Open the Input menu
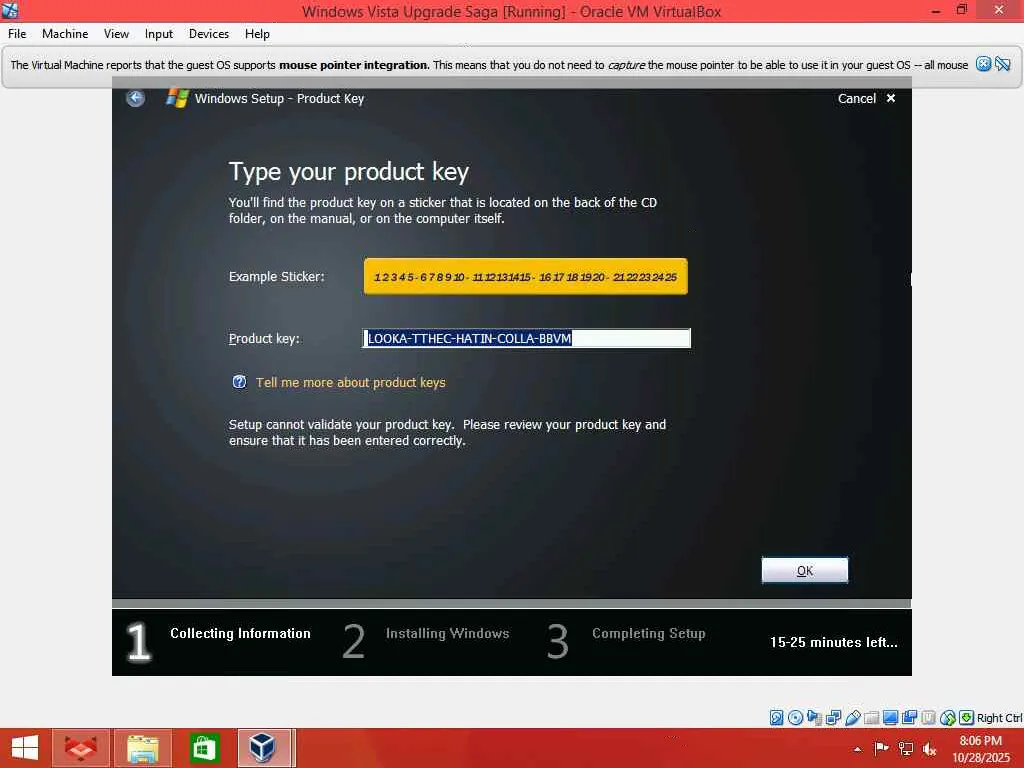Image resolution: width=1024 pixels, height=768 pixels. pos(159,34)
